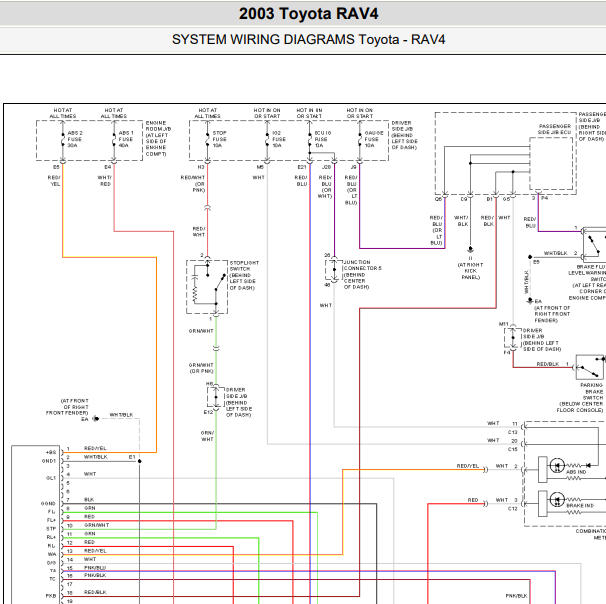Image resolution: width=606 pixels, height=604 pixels.
Task: Click the ABS 1 40A fuse symbol
Action: pos(114,140)
